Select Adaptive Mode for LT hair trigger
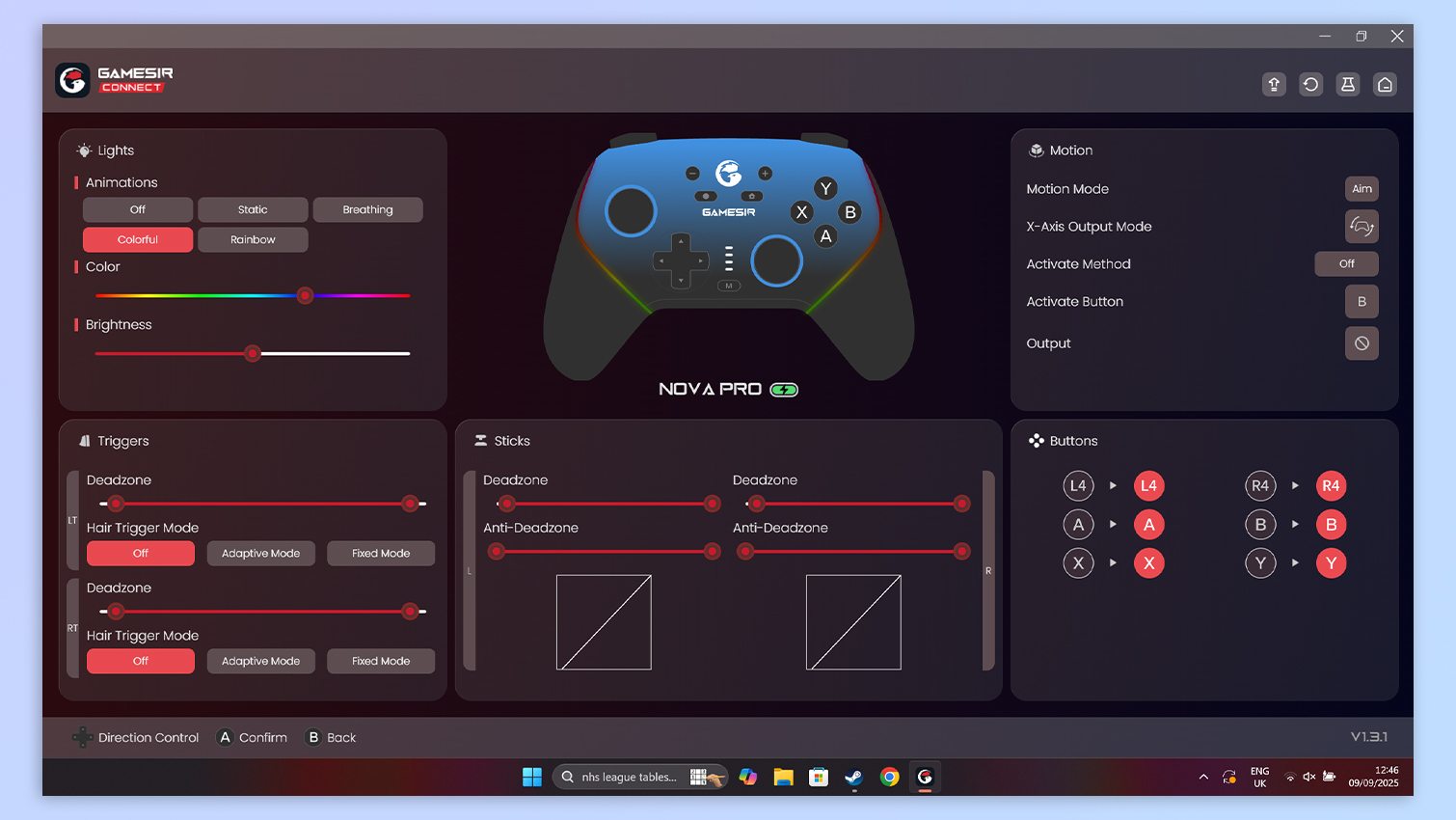This screenshot has width=1456, height=820. [260, 554]
